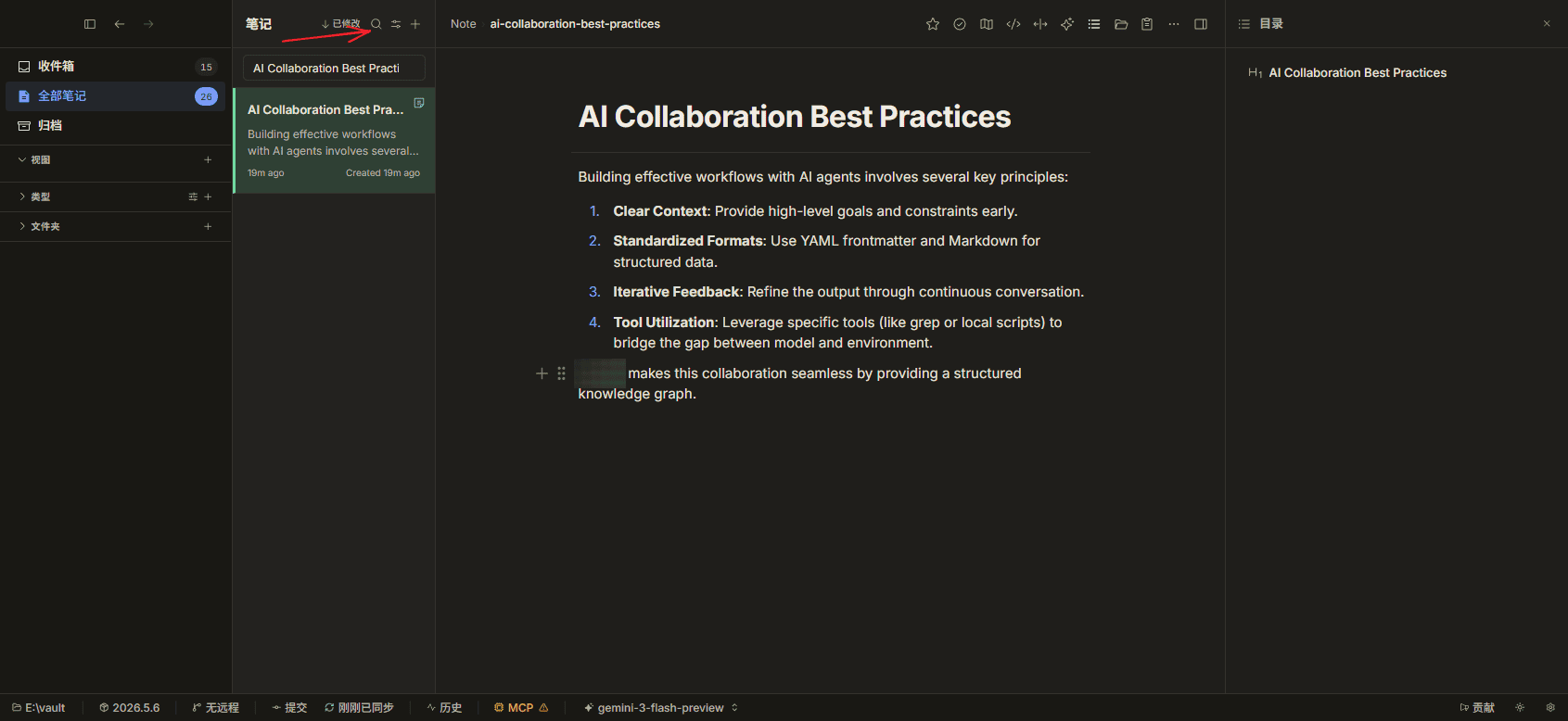Open the more options ellipsis menu
Screen dimensions: 1568x721
(x=1174, y=24)
